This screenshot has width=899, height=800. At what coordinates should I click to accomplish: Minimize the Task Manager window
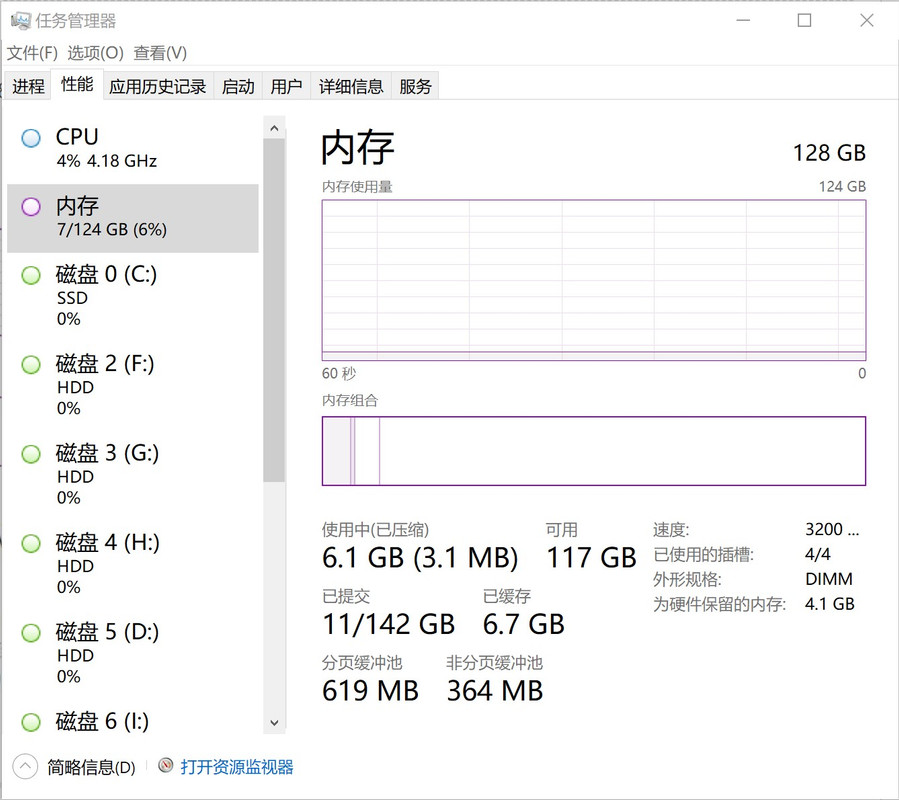[743, 21]
